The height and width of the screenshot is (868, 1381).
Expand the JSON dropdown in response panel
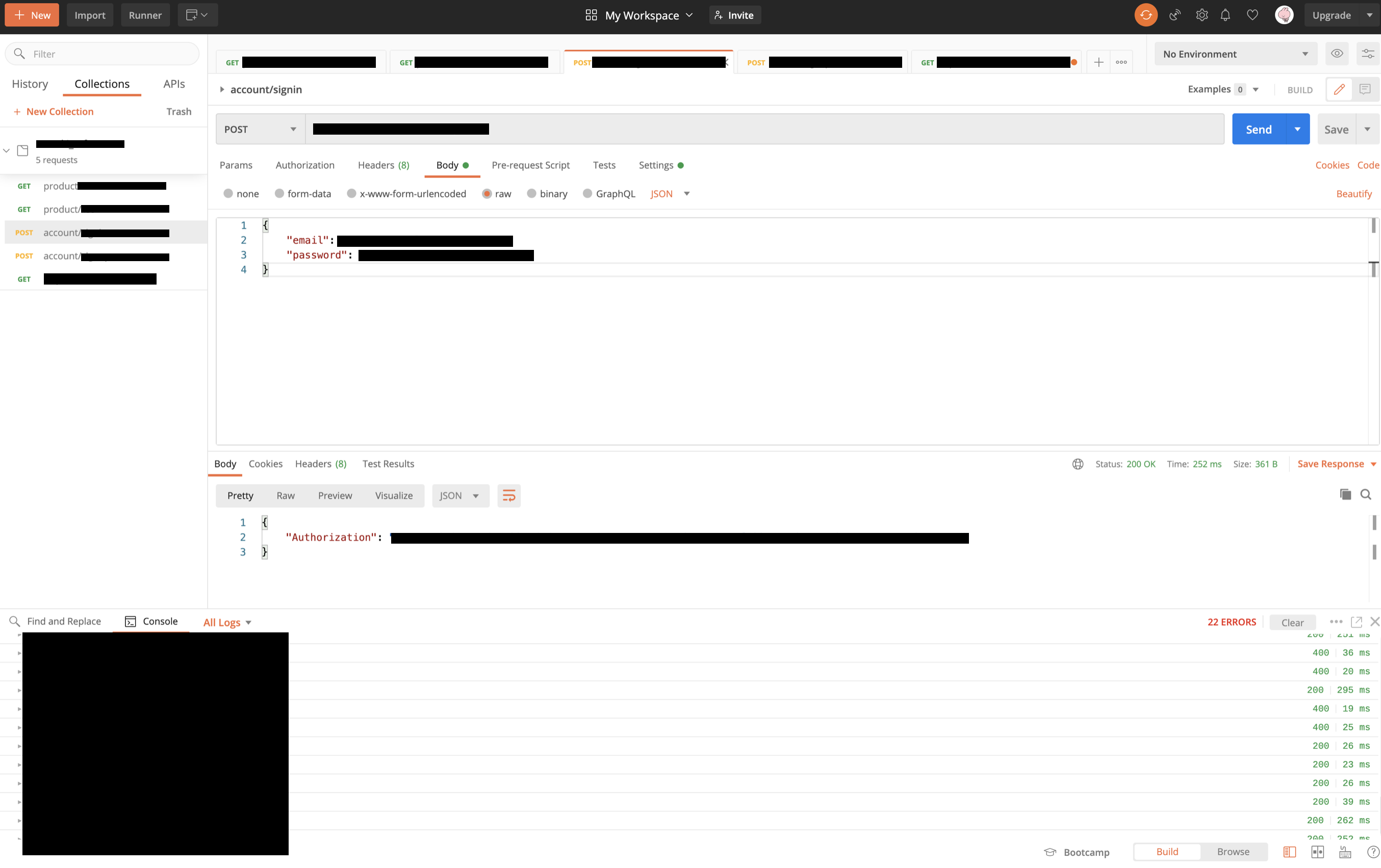pos(476,495)
